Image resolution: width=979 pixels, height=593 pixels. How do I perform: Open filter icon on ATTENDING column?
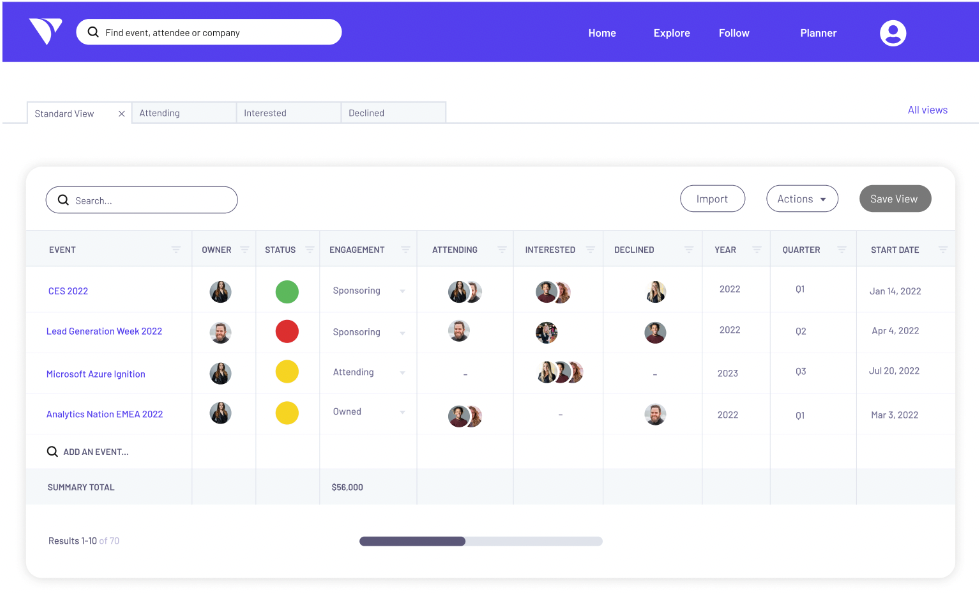point(502,249)
